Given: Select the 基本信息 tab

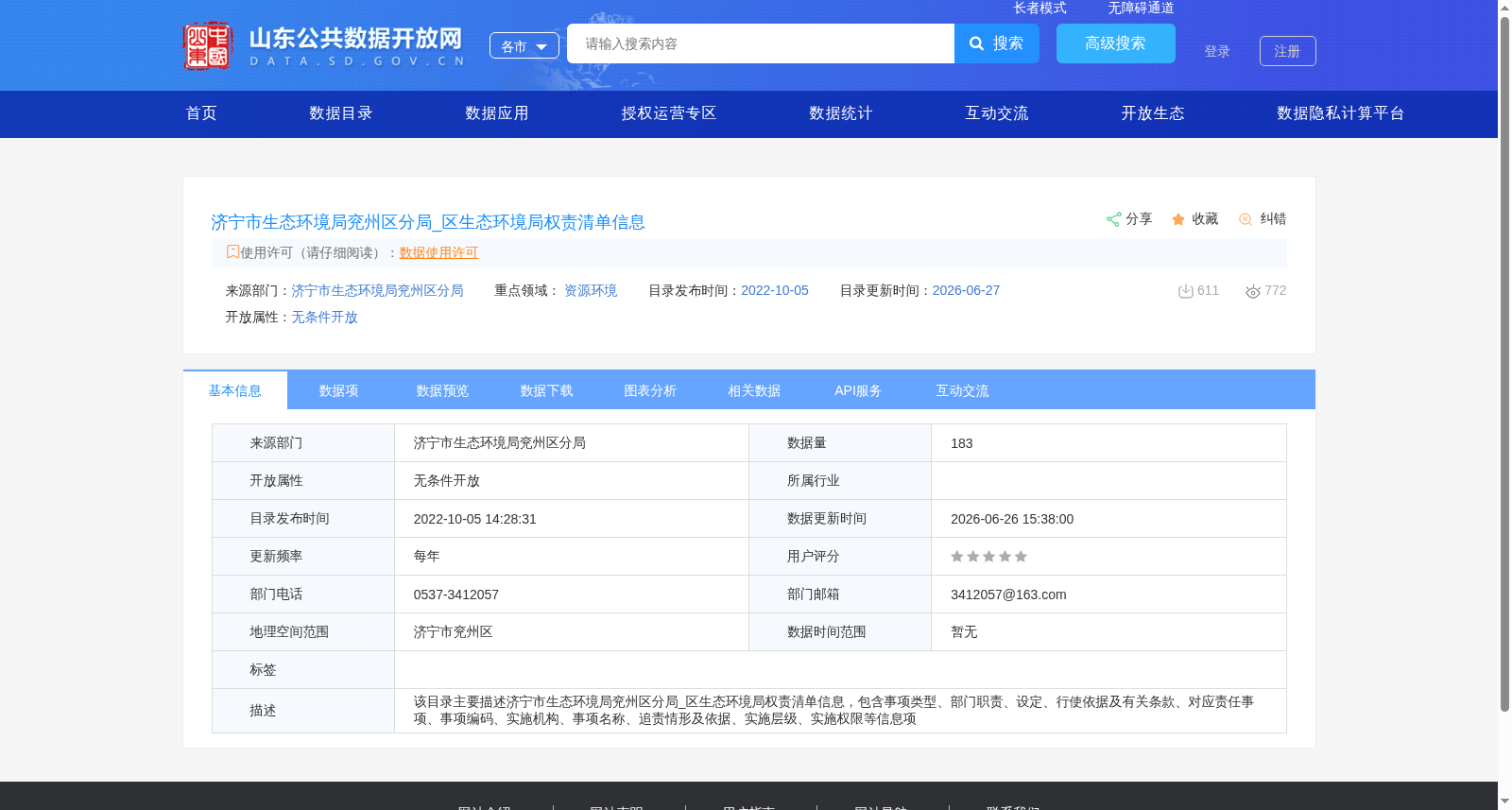Looking at the screenshot, I should [235, 390].
